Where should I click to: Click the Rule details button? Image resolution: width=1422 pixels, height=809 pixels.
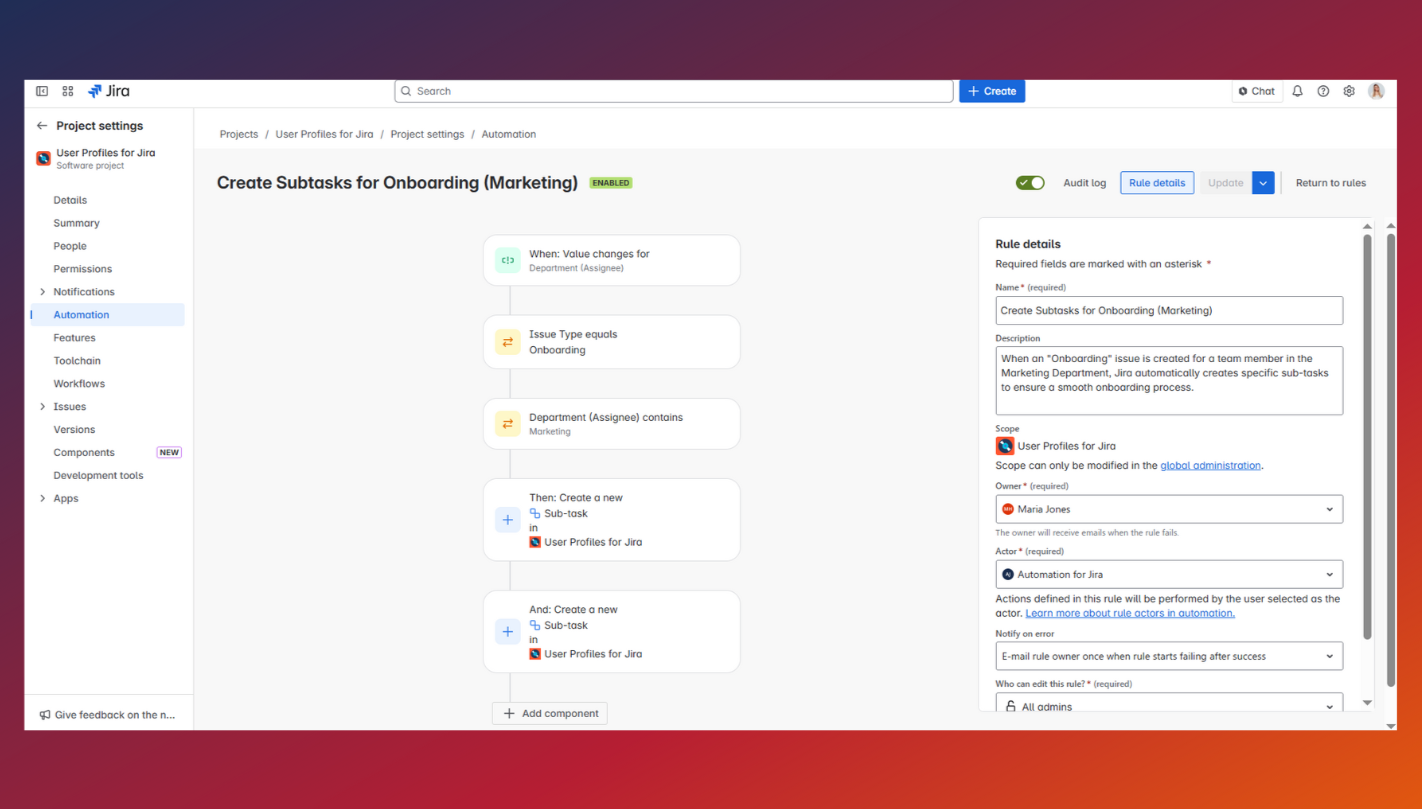click(1157, 183)
